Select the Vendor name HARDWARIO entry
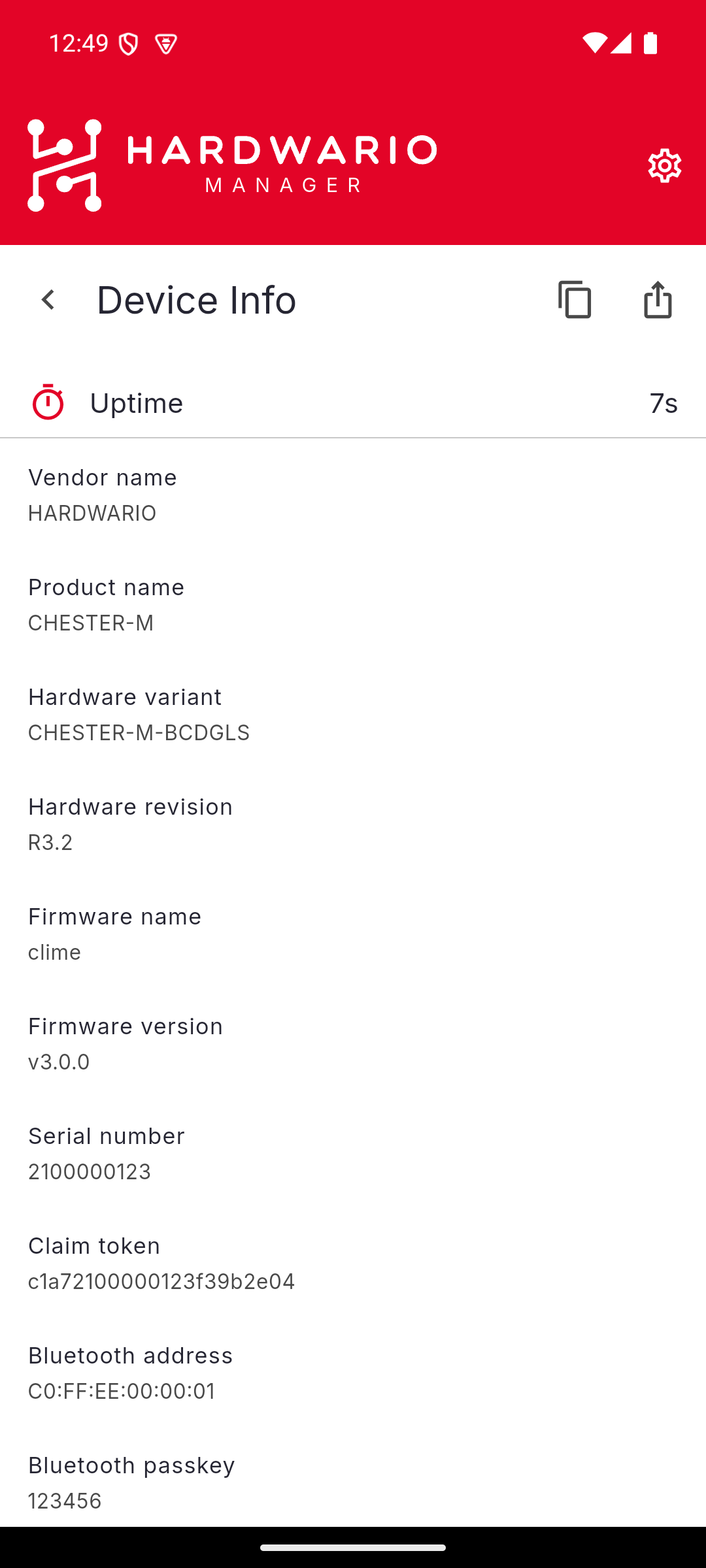Screen dimensions: 706x1568 [x=353, y=495]
